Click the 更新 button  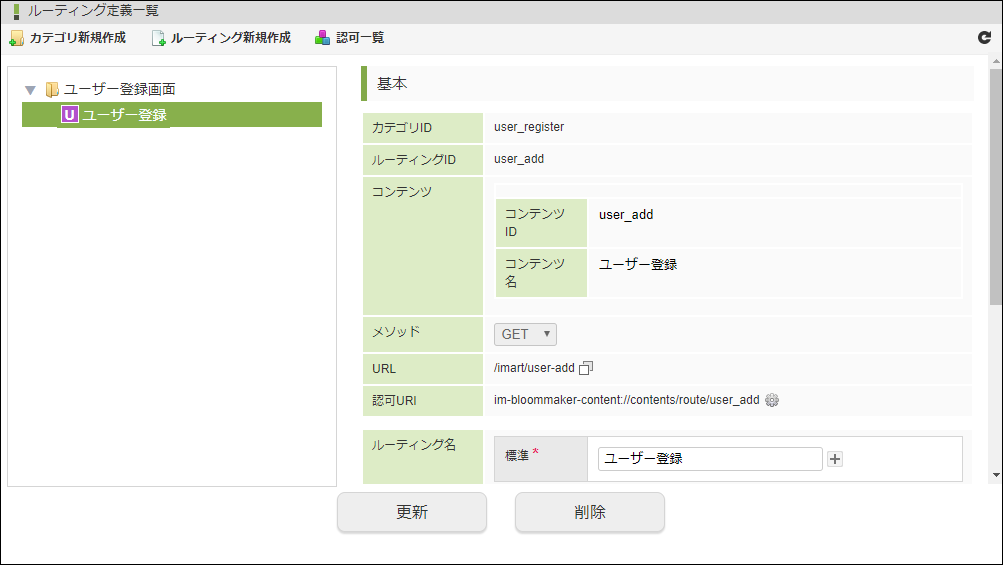pos(412,512)
